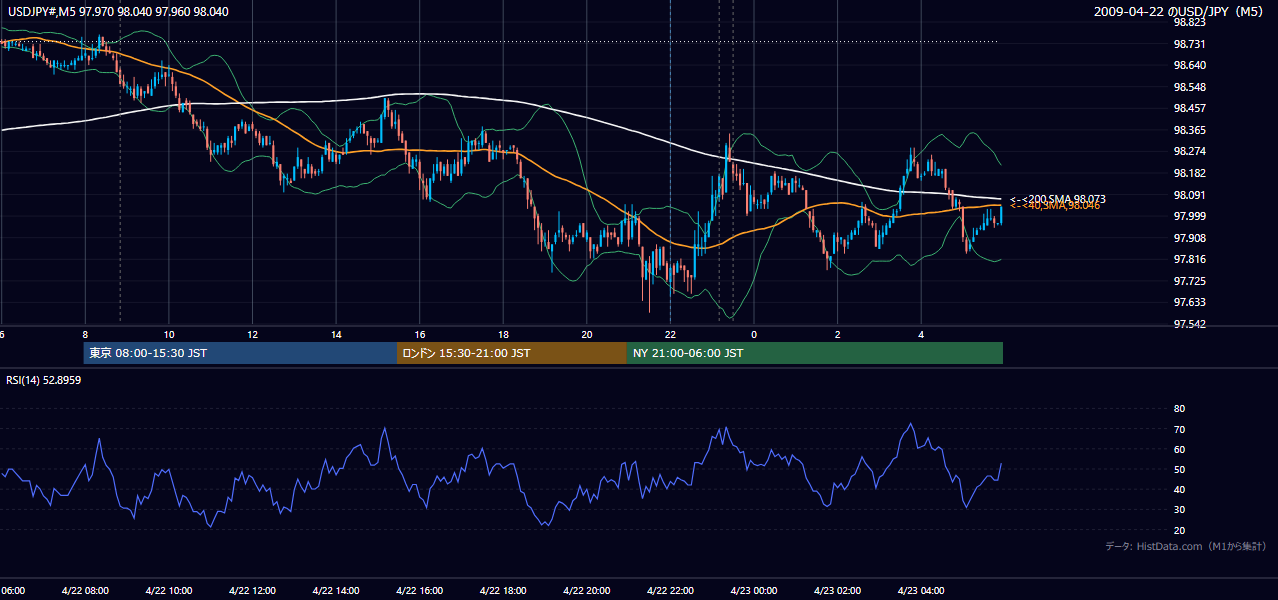Click the 98.274 price axis value
The width and height of the screenshot is (1278, 600).
(x=1189, y=151)
